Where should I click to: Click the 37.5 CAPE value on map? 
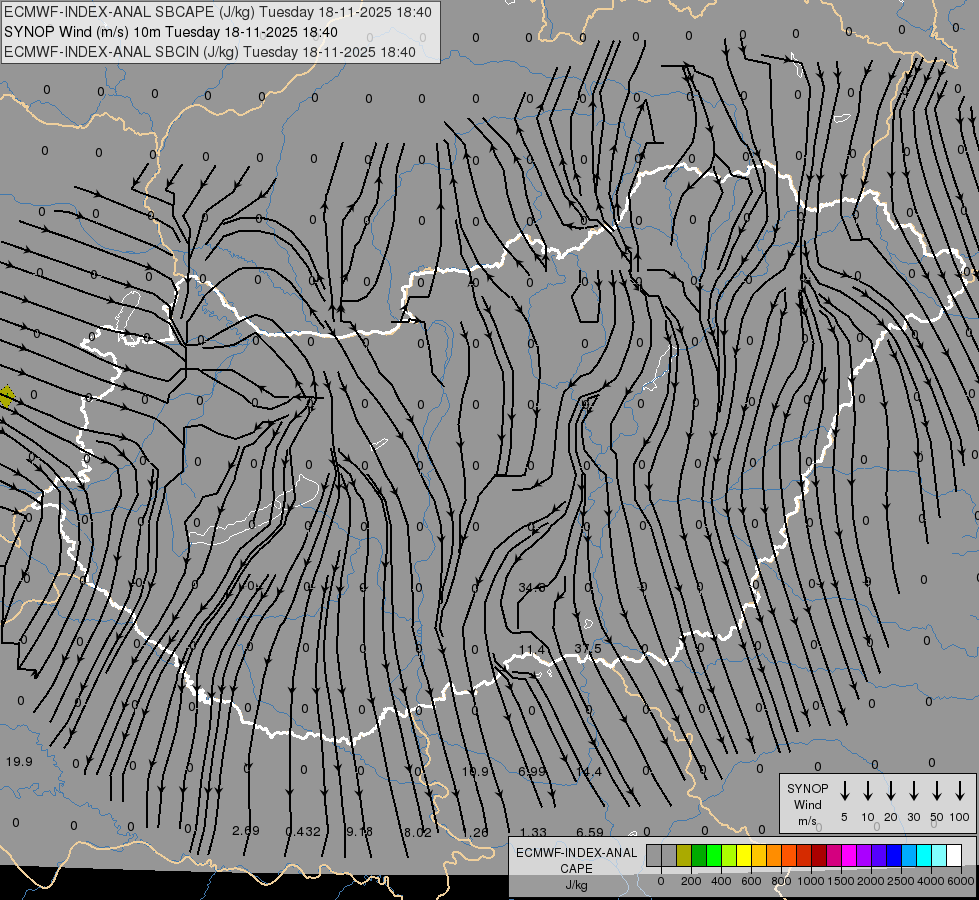588,648
